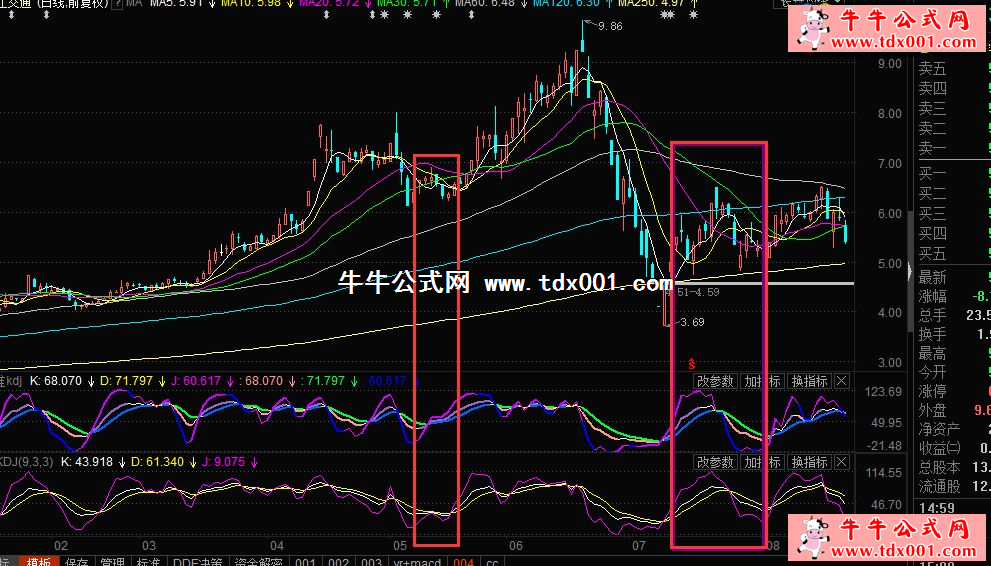
Task: Click the 3.69 low price marker
Action: [x=690, y=322]
